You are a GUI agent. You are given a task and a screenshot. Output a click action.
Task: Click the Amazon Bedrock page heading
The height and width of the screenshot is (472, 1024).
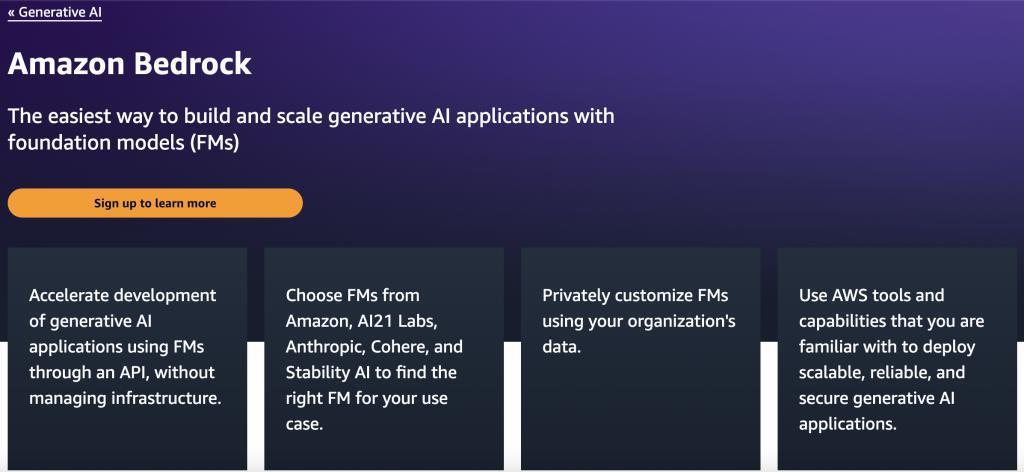tap(130, 65)
